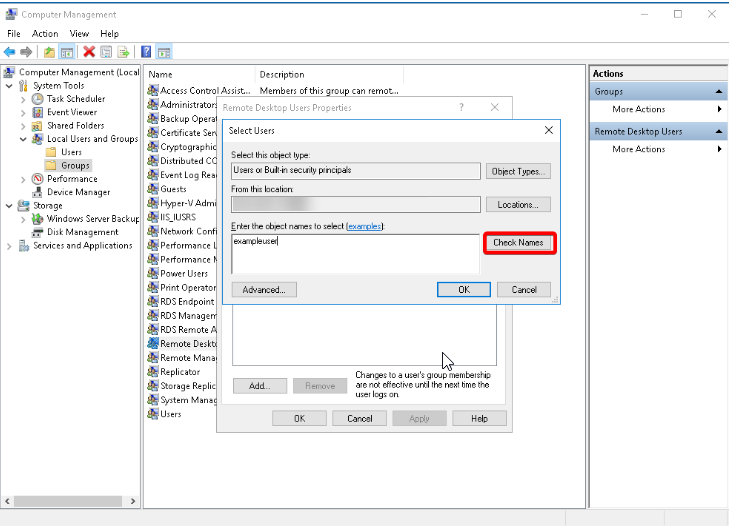
Task: Click the Access Control Assist group icon
Action: tap(153, 90)
